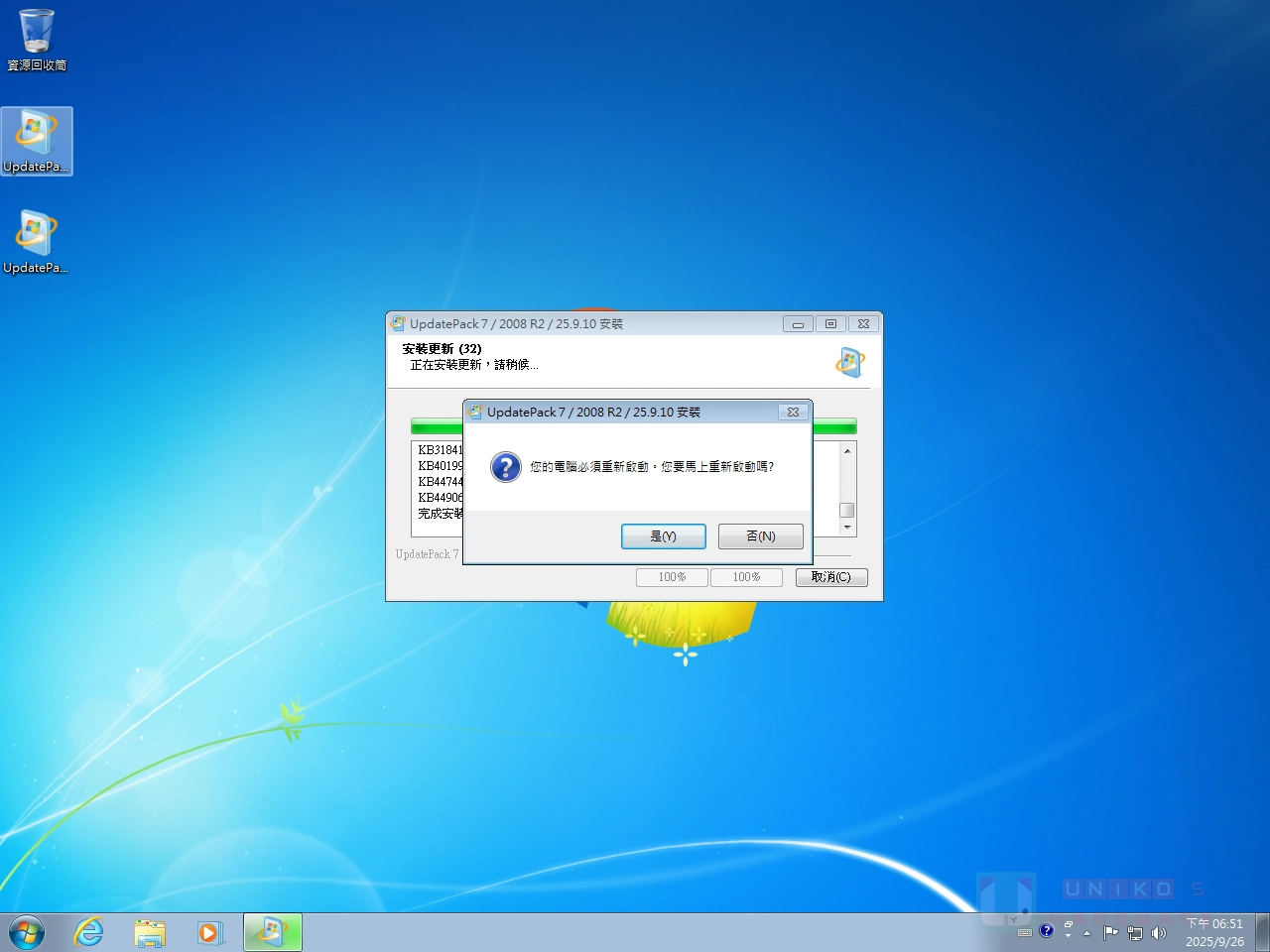Open the Windows Start menu
The image size is (1270, 952).
27,933
